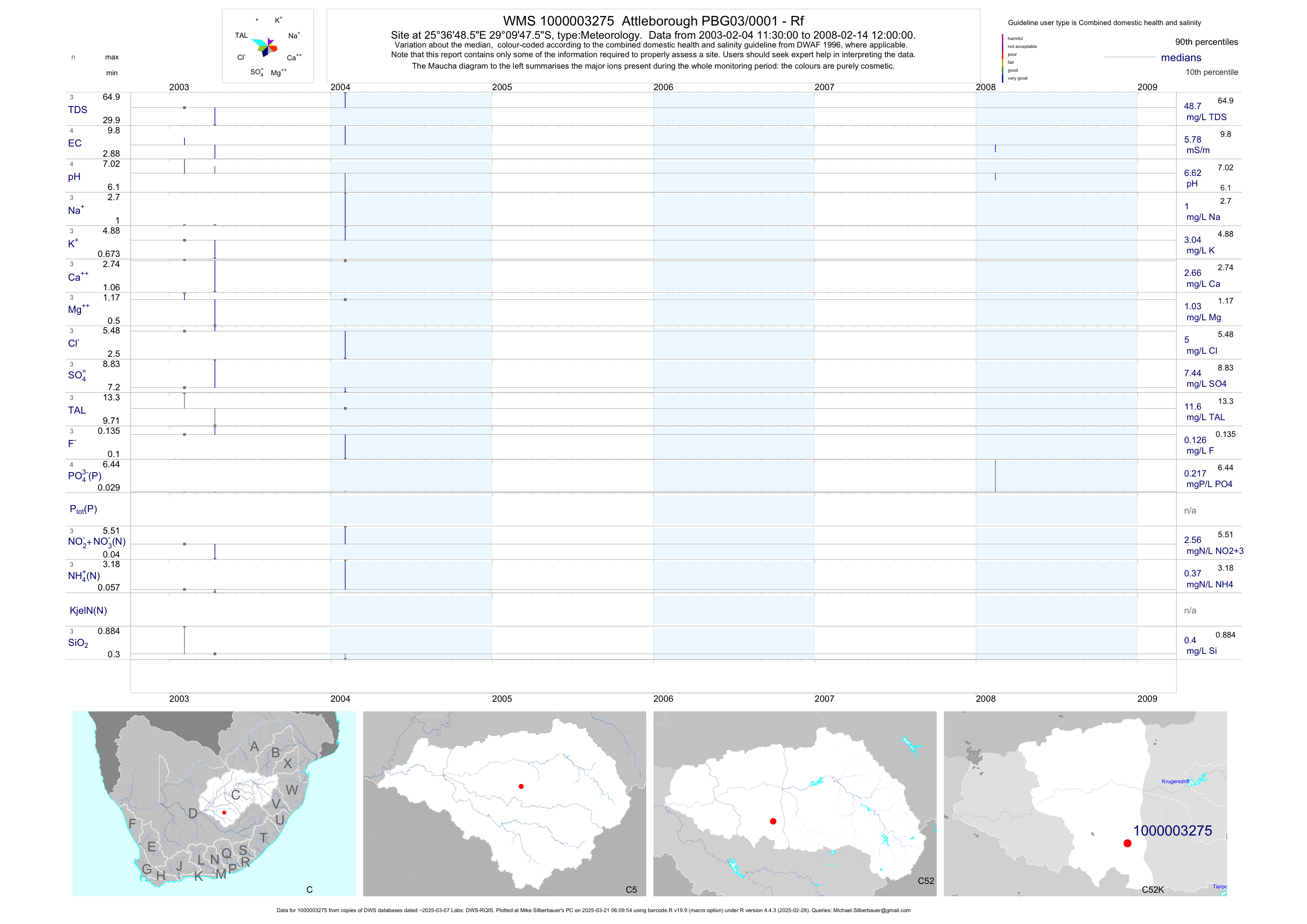1307x924 pixels.
Task: Click the SiO2 row label
Action: tap(78, 643)
